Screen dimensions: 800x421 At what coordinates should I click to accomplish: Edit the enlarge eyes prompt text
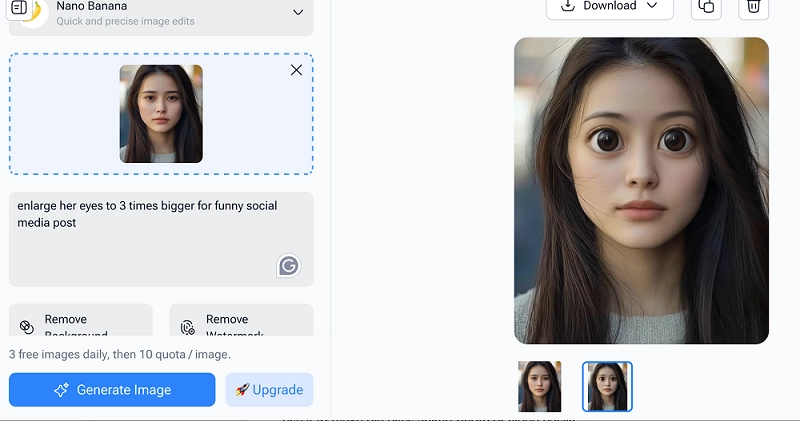click(161, 239)
